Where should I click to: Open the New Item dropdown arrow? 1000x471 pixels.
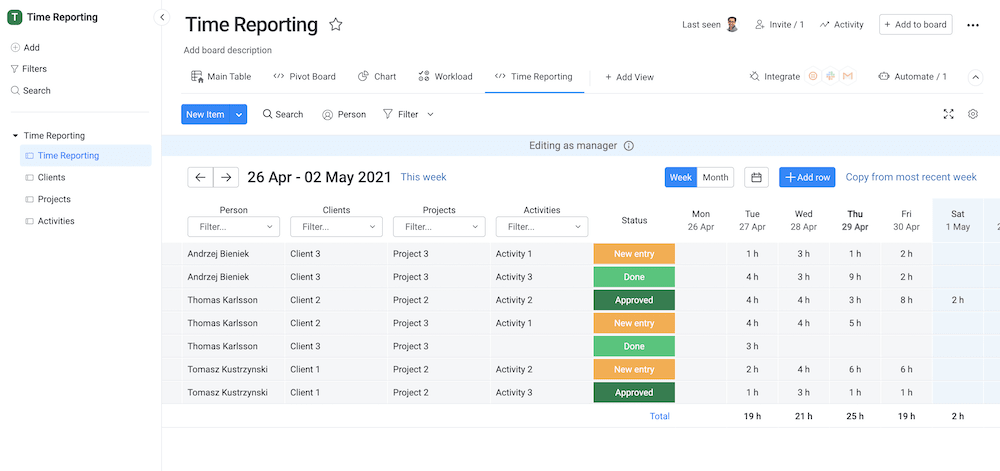[x=239, y=115]
